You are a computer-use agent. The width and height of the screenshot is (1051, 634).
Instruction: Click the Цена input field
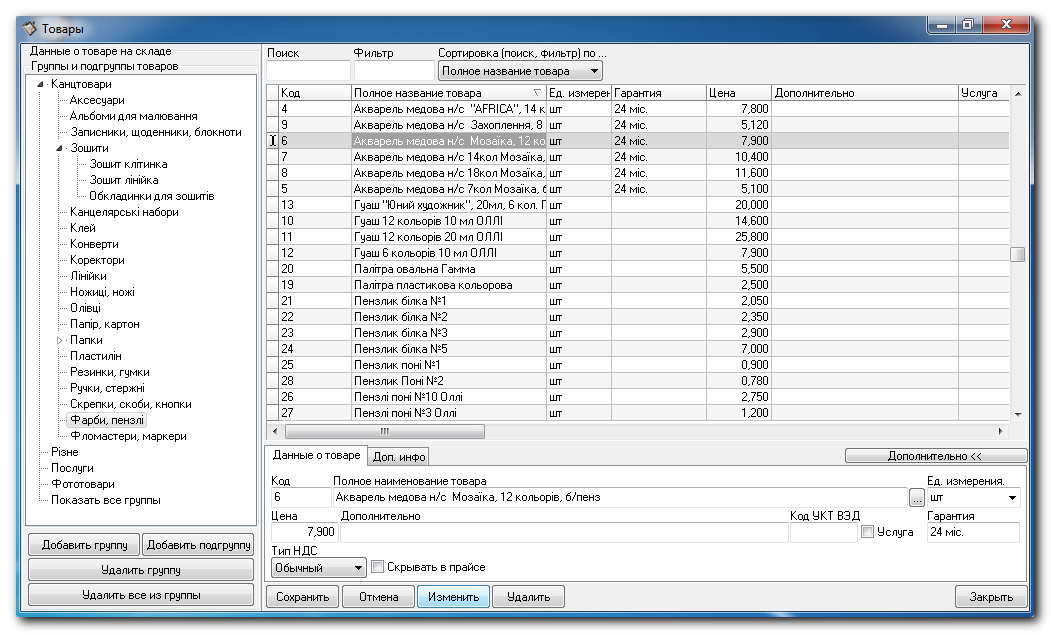pos(304,532)
